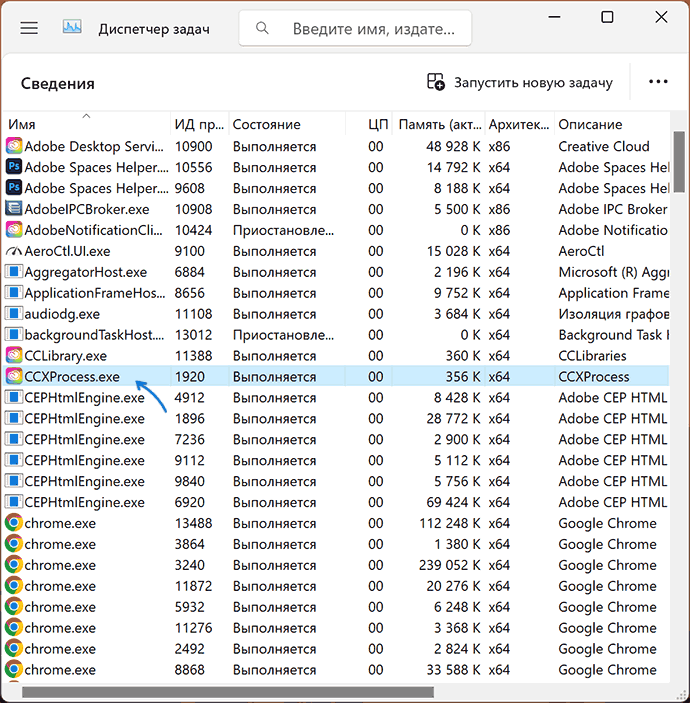Viewport: 690px width, 703px height.
Task: Click Chrome icon of process 5932
Action: (14, 607)
